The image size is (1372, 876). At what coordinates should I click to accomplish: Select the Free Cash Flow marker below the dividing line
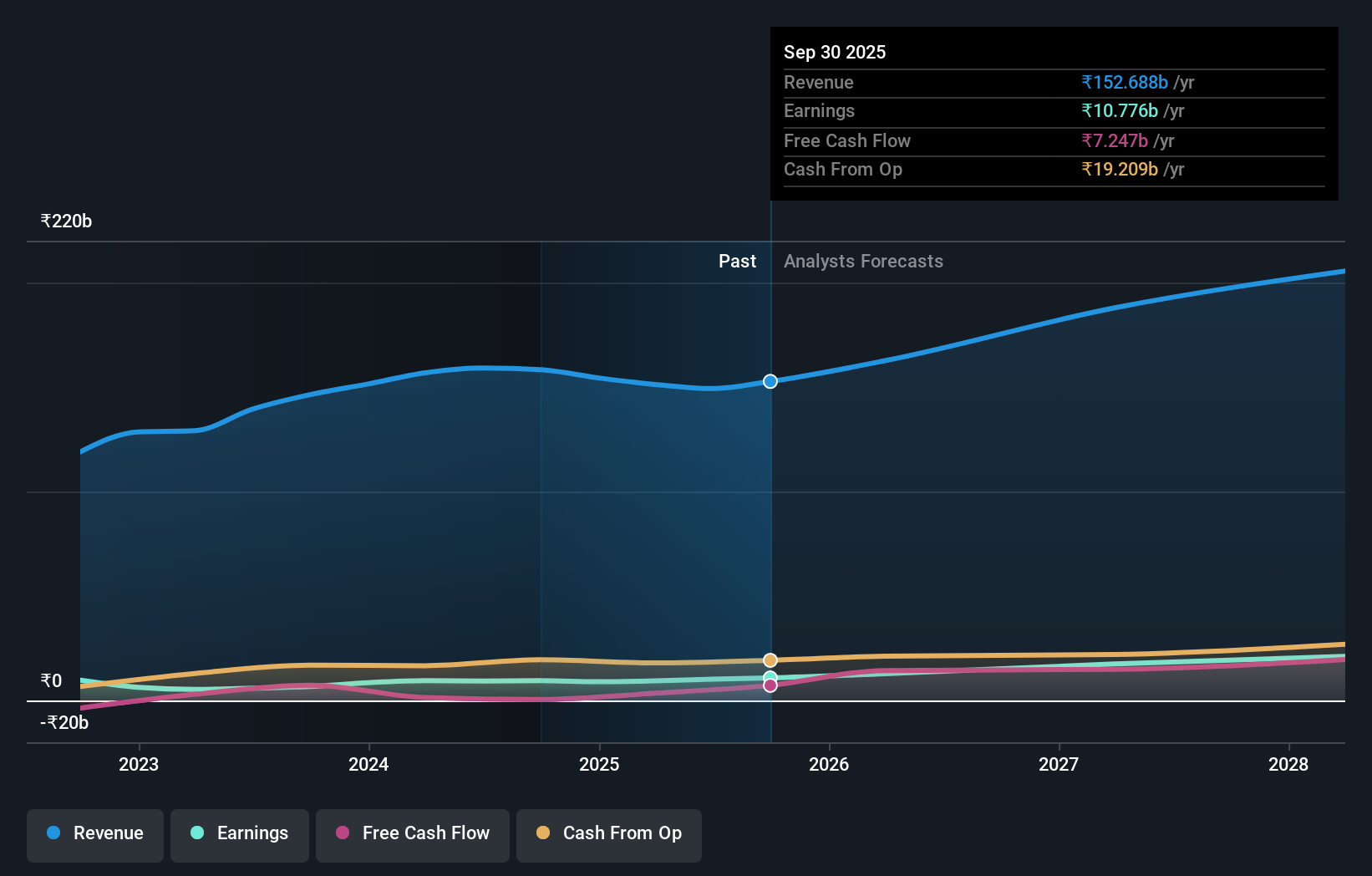pyautogui.click(x=770, y=686)
